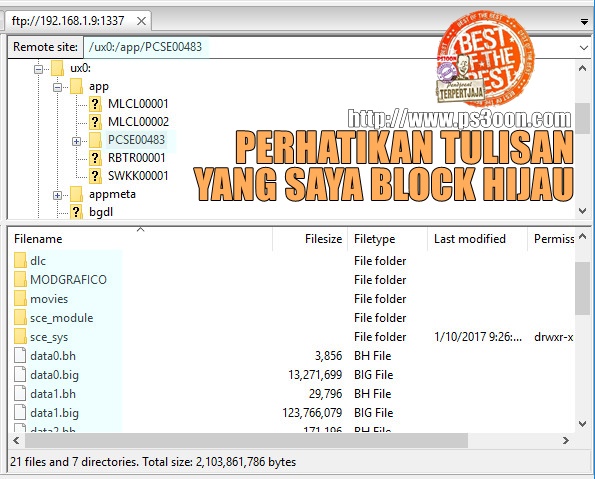Viewport: 595px width, 479px height.
Task: Select appmeta in the remote tree
Action: click(112, 194)
